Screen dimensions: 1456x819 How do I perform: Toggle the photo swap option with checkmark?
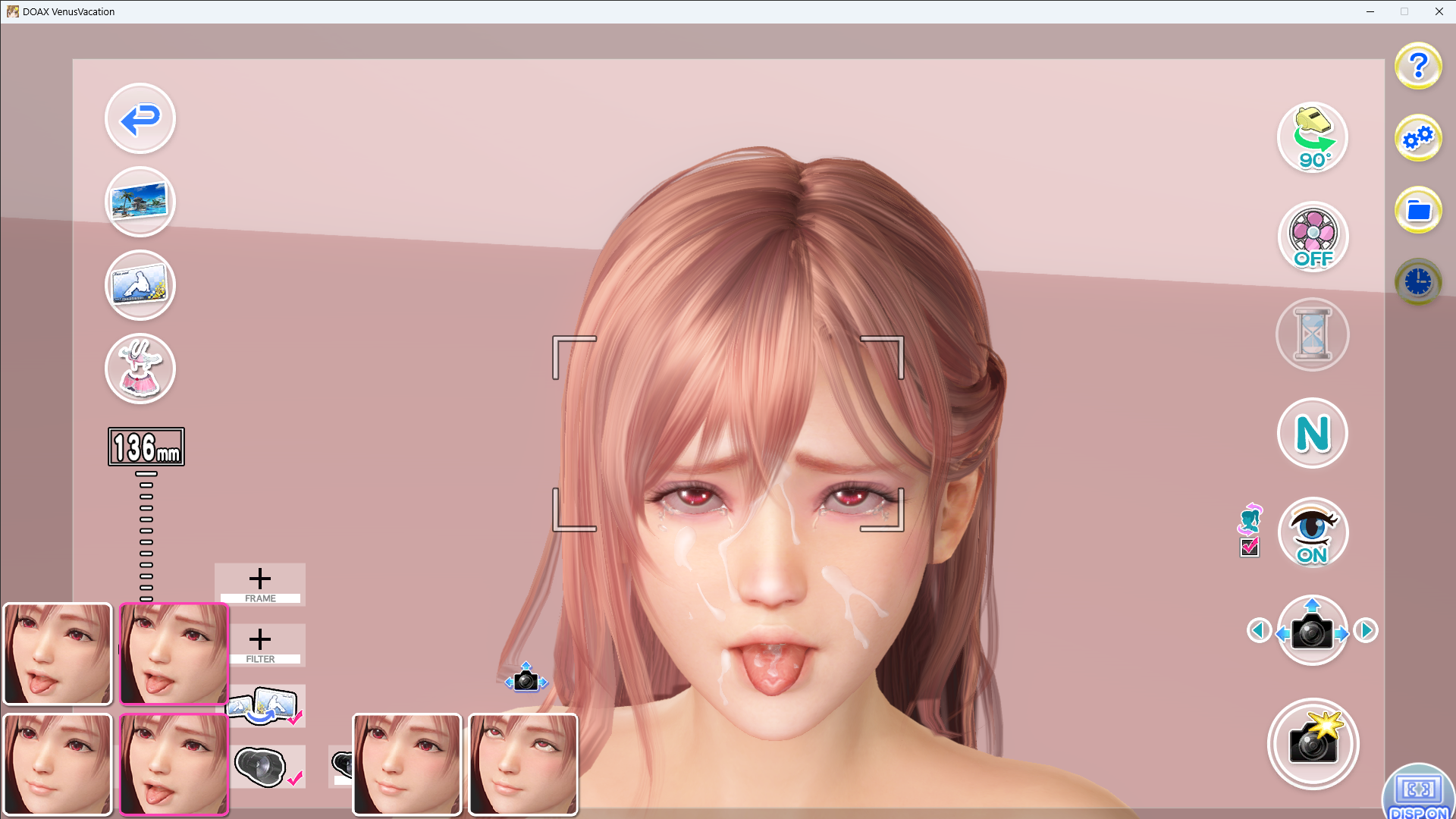[265, 706]
